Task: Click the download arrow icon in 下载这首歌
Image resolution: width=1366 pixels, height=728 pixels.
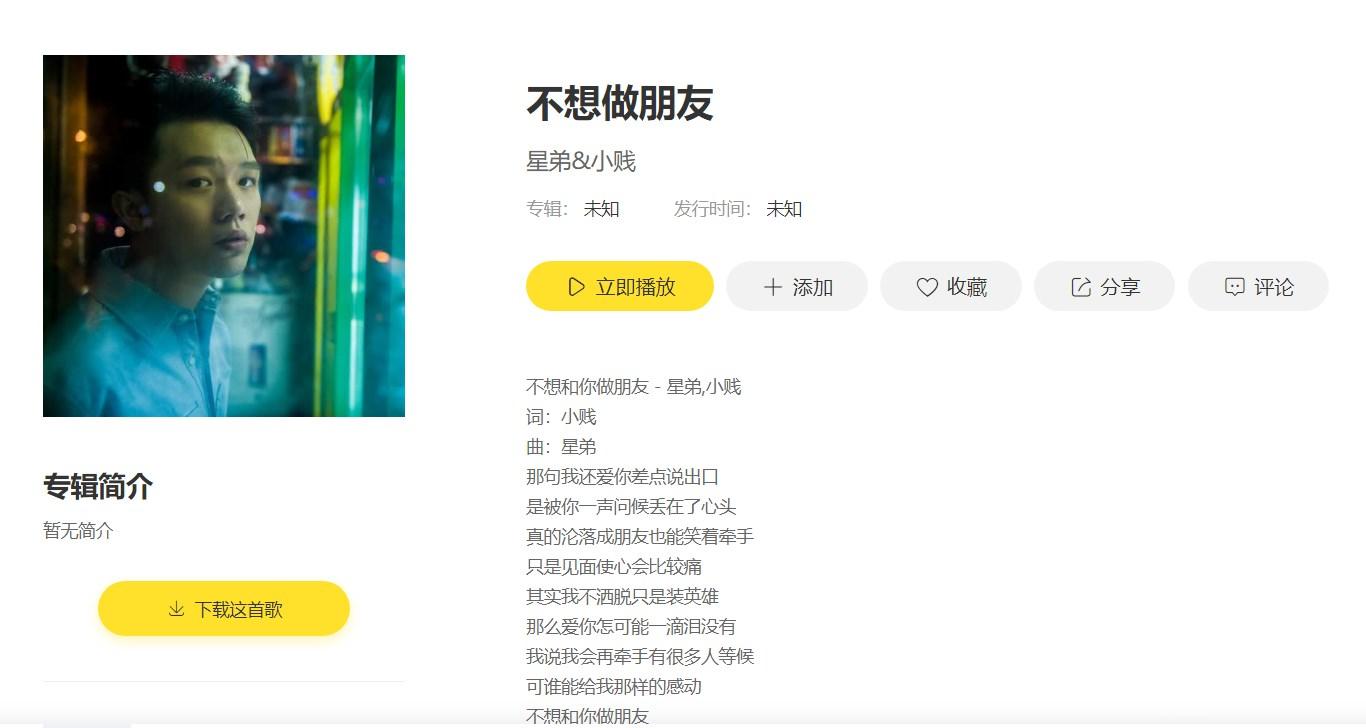Action: tap(176, 609)
